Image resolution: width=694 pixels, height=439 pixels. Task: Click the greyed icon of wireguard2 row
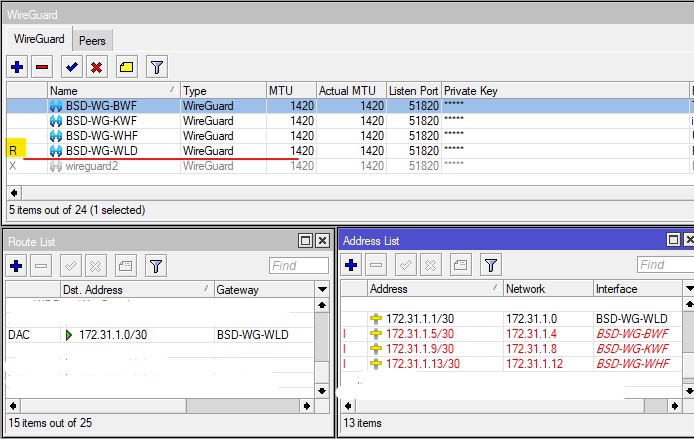tap(56, 166)
